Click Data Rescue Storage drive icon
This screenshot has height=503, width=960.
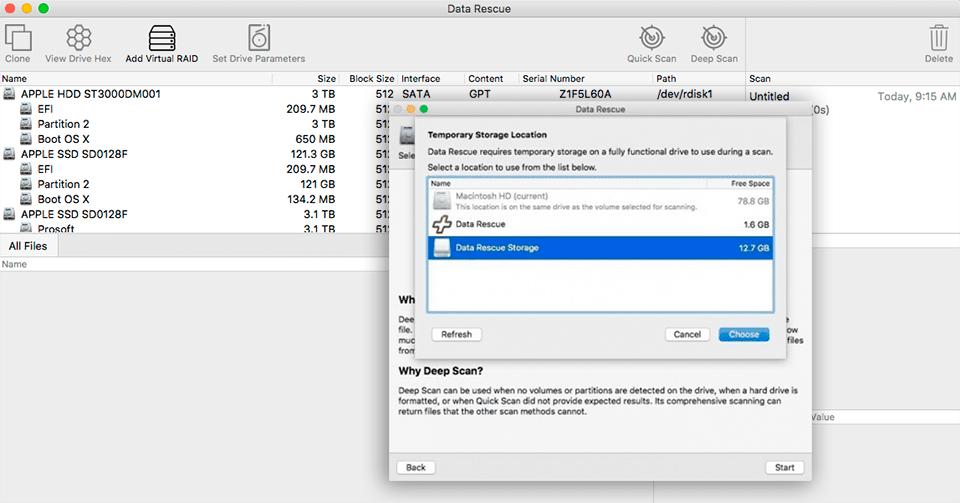tap(442, 248)
